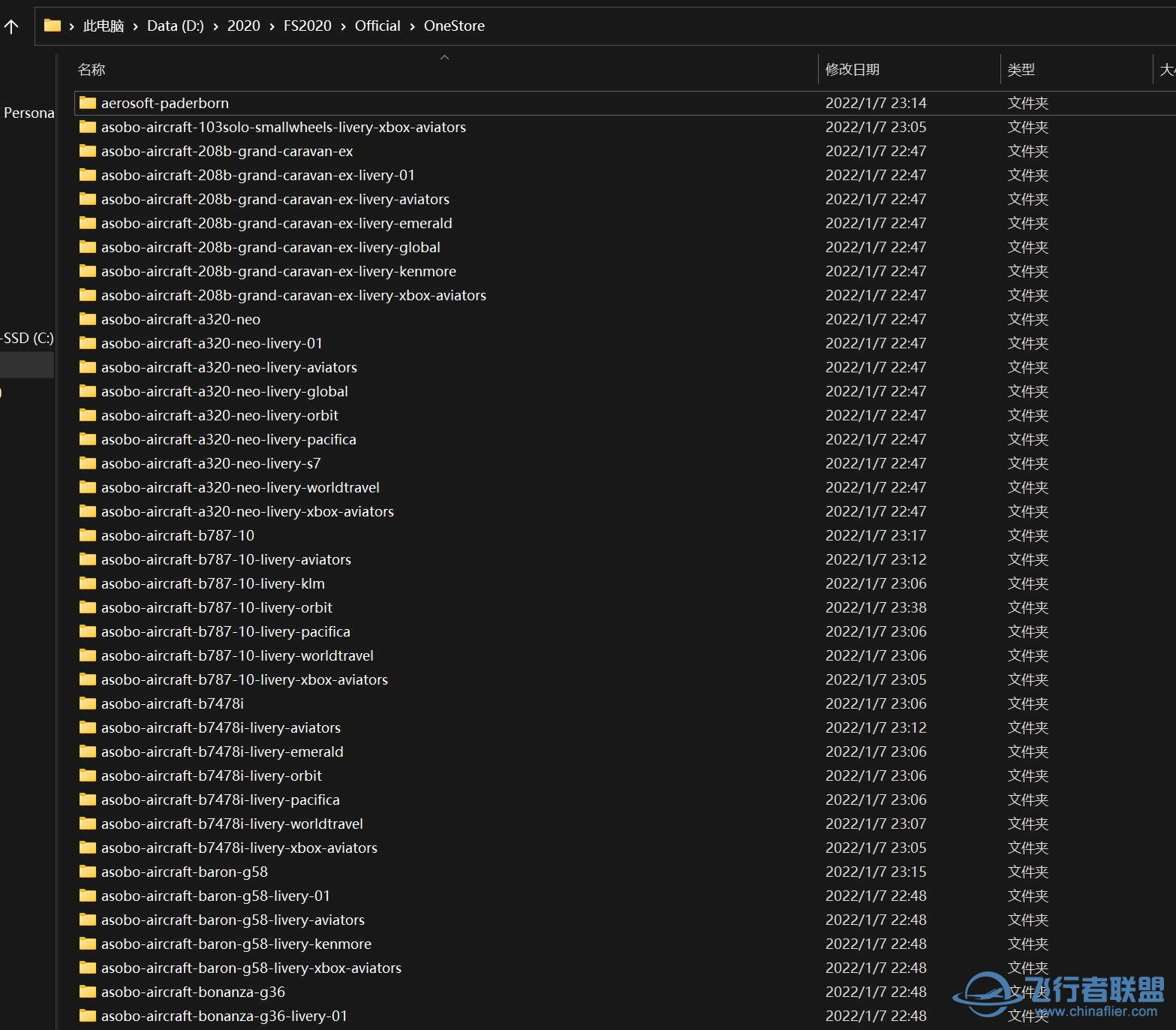This screenshot has height=1030, width=1176.
Task: Click folder icon of asobo-aircraft-a320-neo-livery-s7
Action: [x=88, y=463]
